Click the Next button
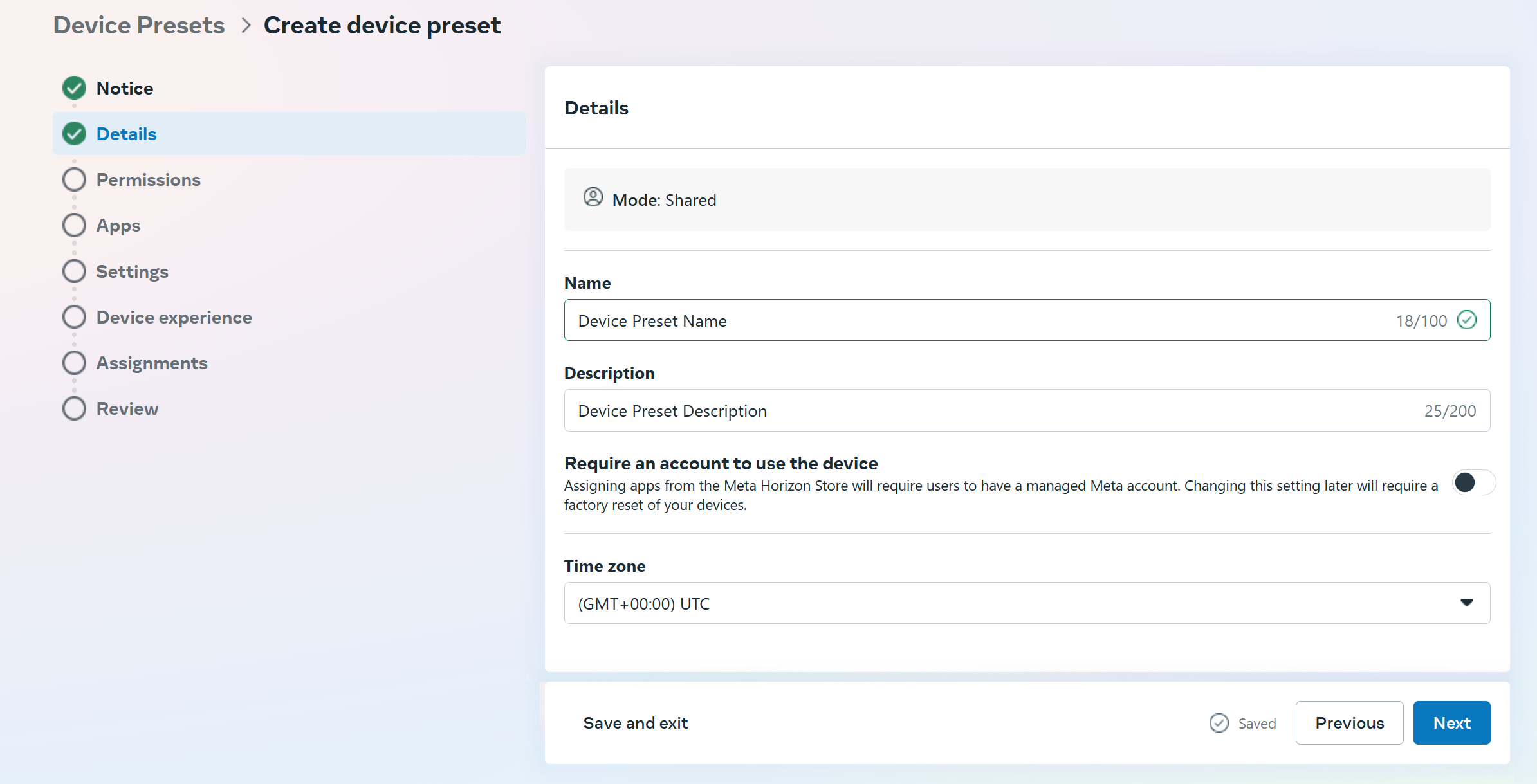Image resolution: width=1537 pixels, height=784 pixels. point(1451,723)
